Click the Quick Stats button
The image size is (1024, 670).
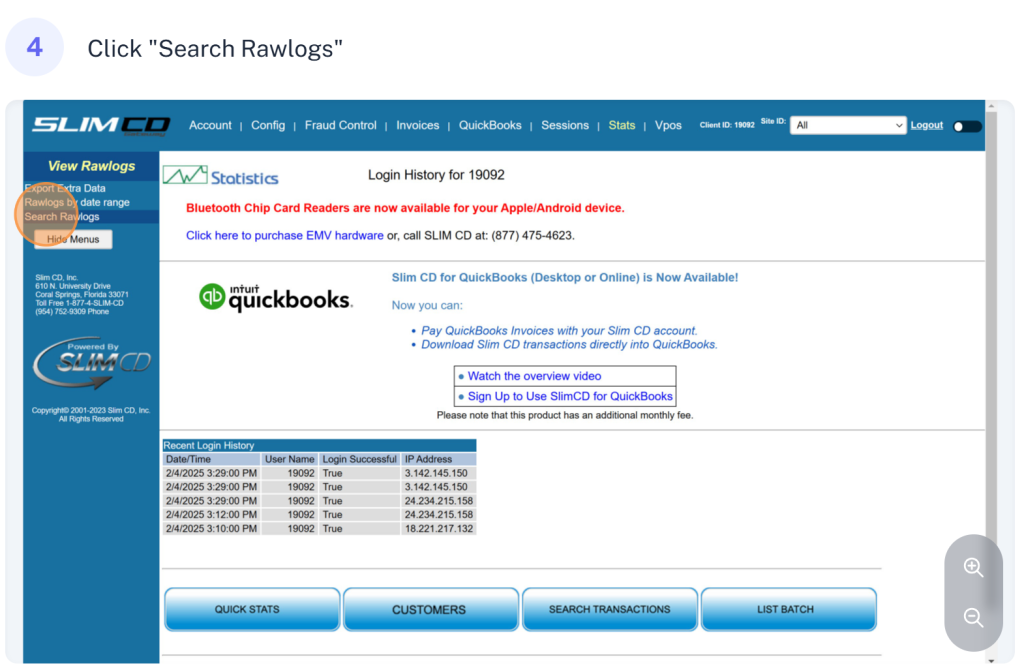[x=247, y=609]
